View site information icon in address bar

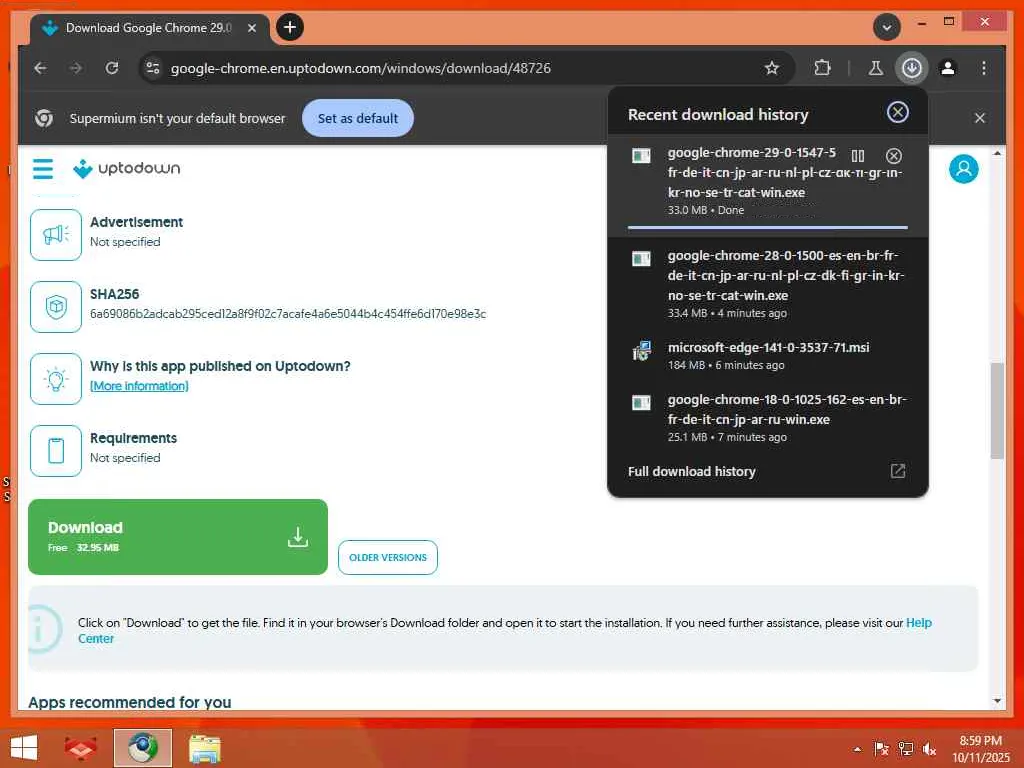(x=153, y=68)
